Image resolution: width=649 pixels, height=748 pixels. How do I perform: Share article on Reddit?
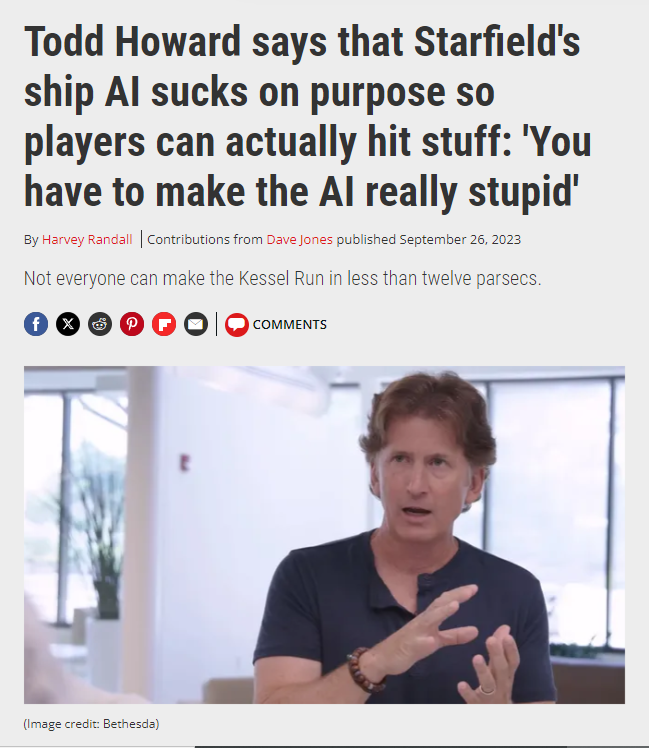pyautogui.click(x=100, y=324)
